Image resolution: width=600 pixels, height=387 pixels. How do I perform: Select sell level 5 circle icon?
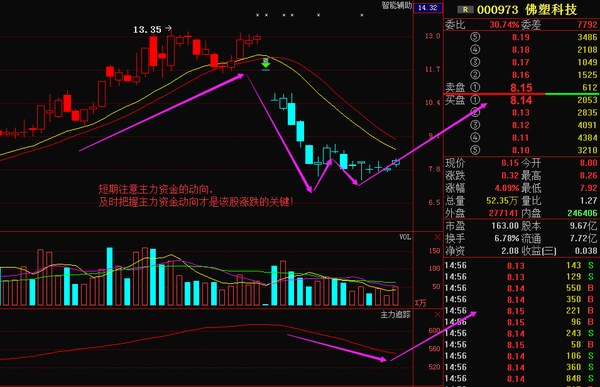(475, 37)
